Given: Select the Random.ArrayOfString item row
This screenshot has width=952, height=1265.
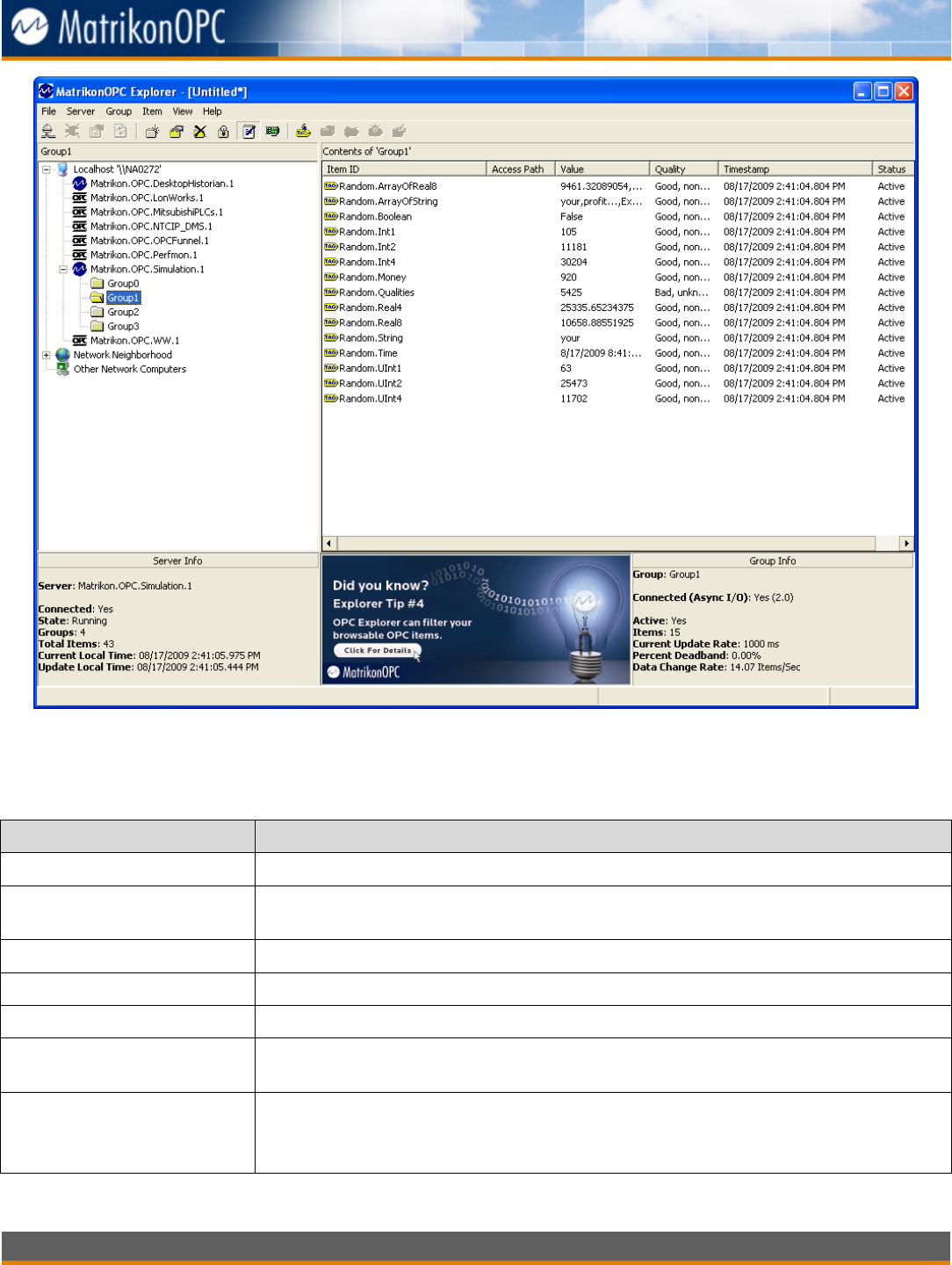Looking at the screenshot, I should click(617, 201).
